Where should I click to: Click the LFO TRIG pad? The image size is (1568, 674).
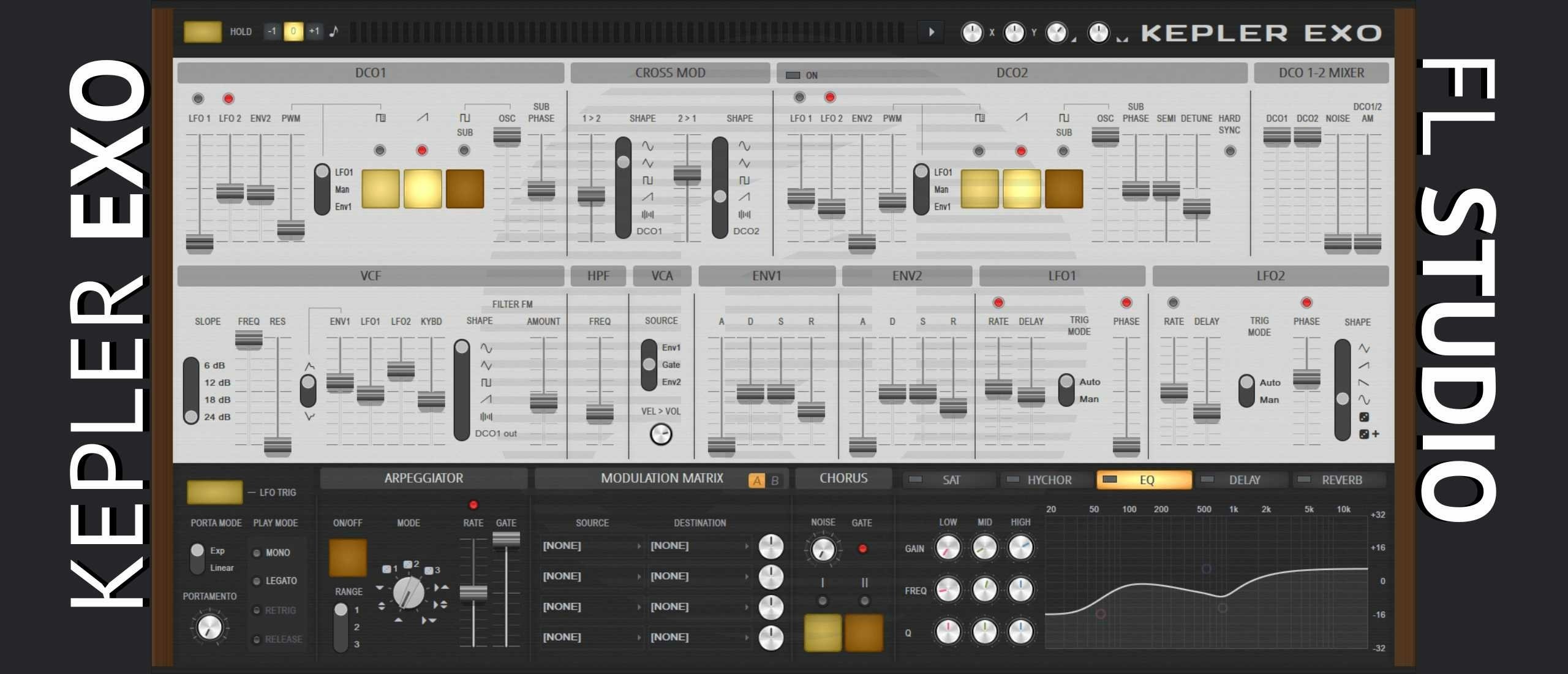click(214, 492)
